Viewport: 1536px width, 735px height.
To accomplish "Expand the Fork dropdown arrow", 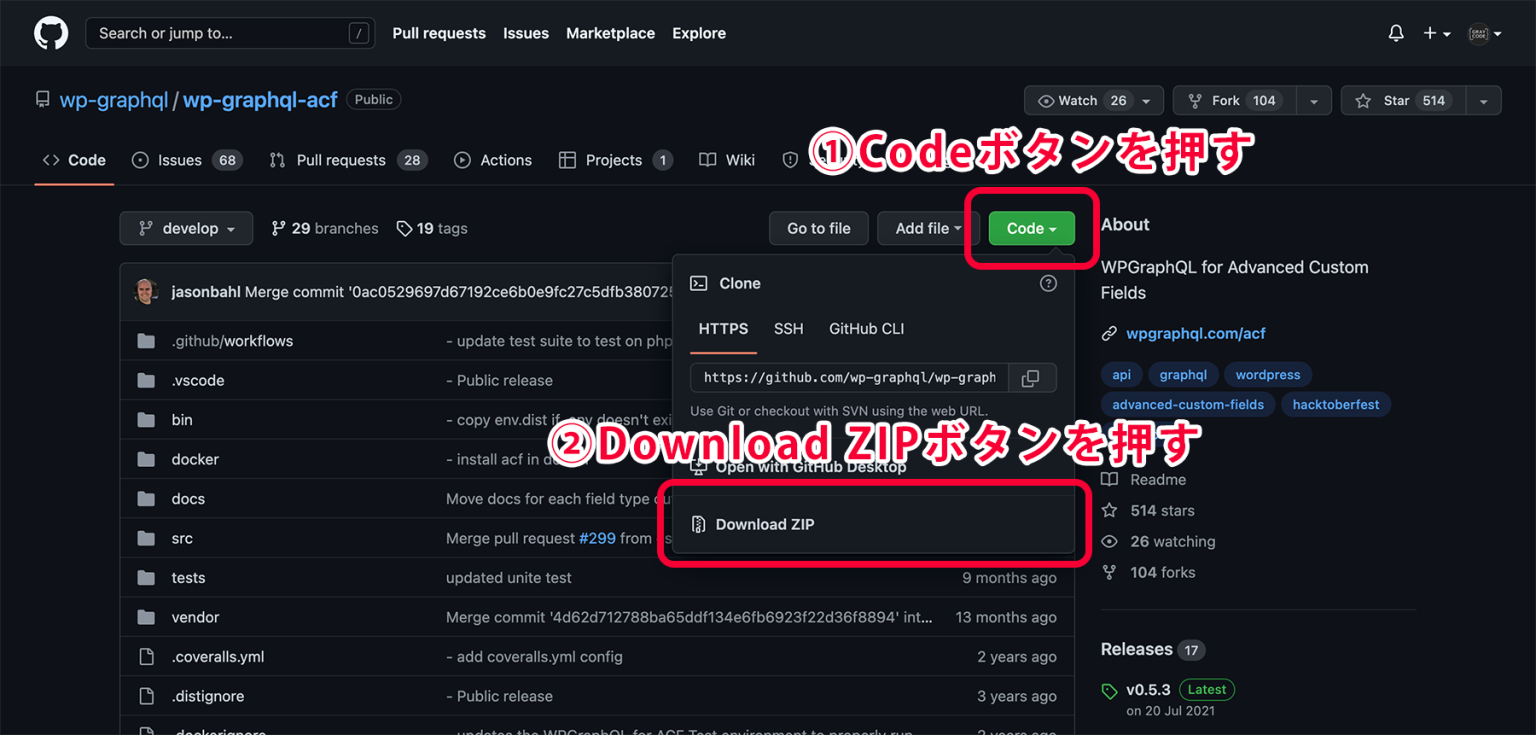I will click(x=1314, y=101).
